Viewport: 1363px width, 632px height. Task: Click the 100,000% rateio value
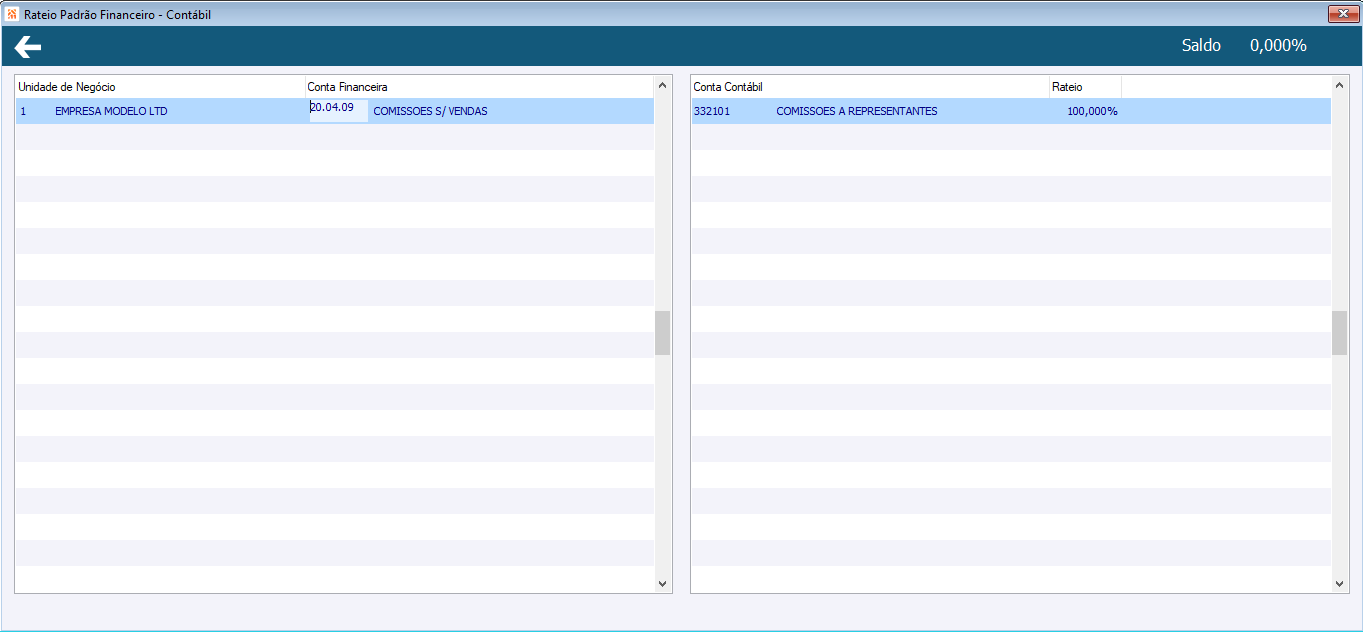[x=1092, y=111]
